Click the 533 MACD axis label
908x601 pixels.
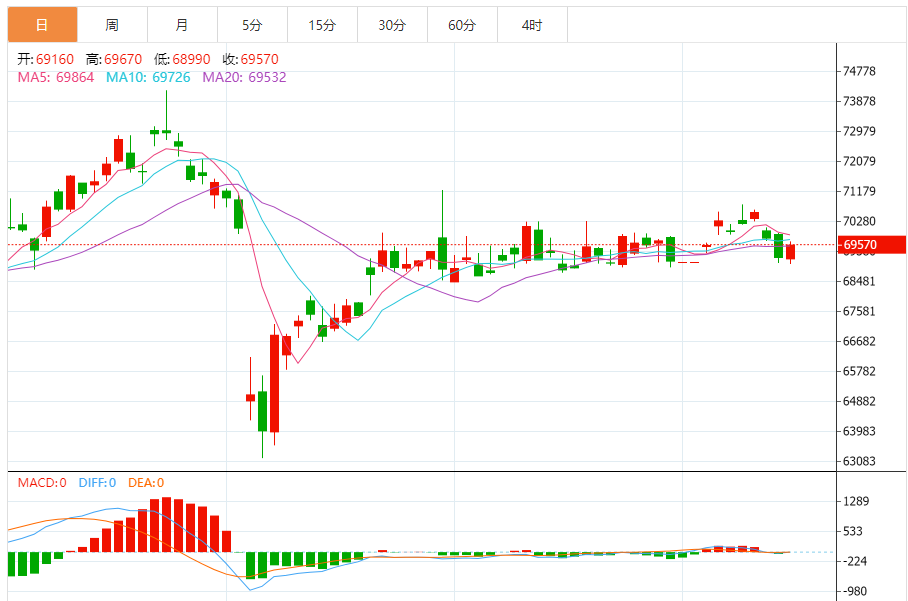tap(854, 532)
